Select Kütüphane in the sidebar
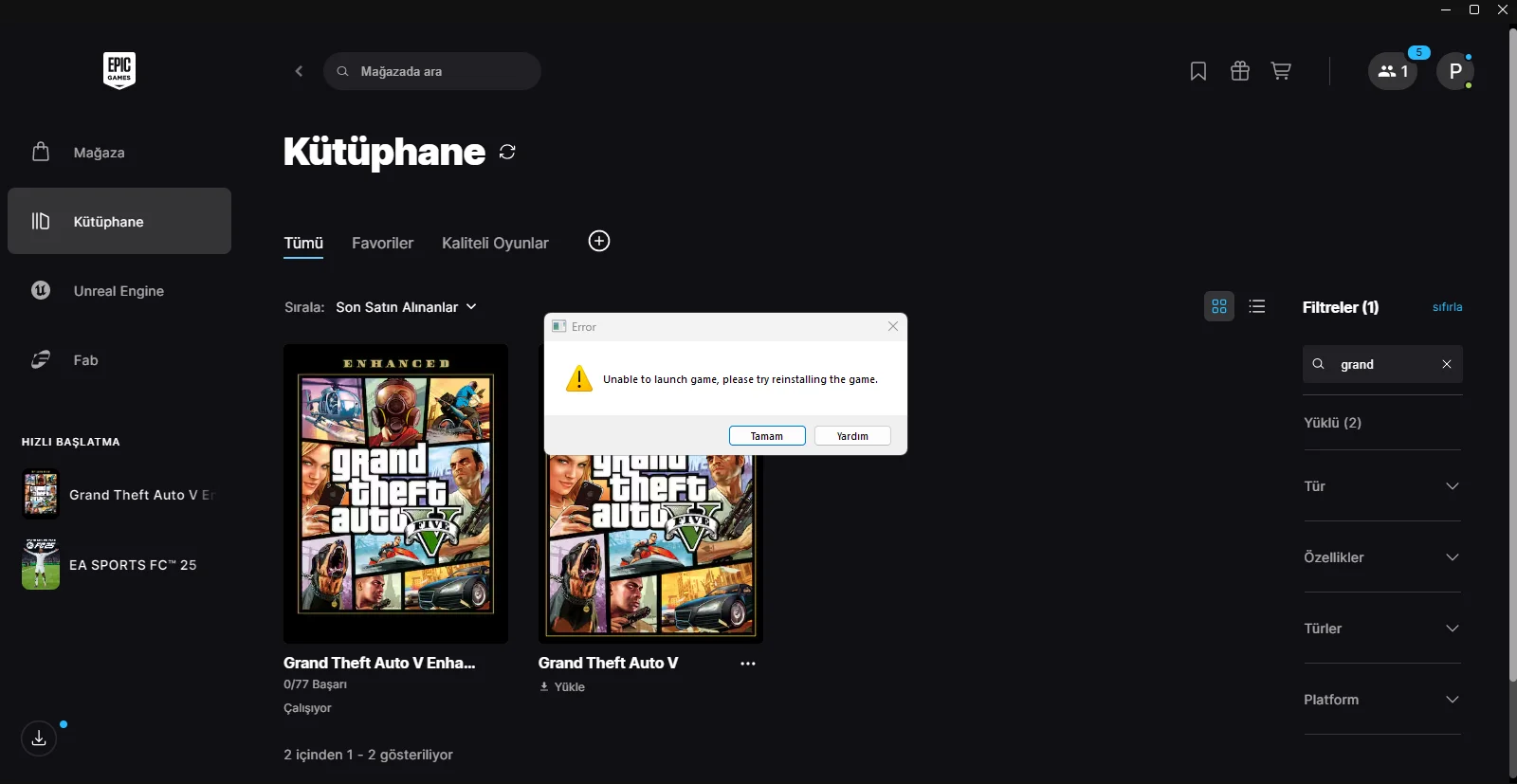The image size is (1517, 784). pyautogui.click(x=119, y=221)
